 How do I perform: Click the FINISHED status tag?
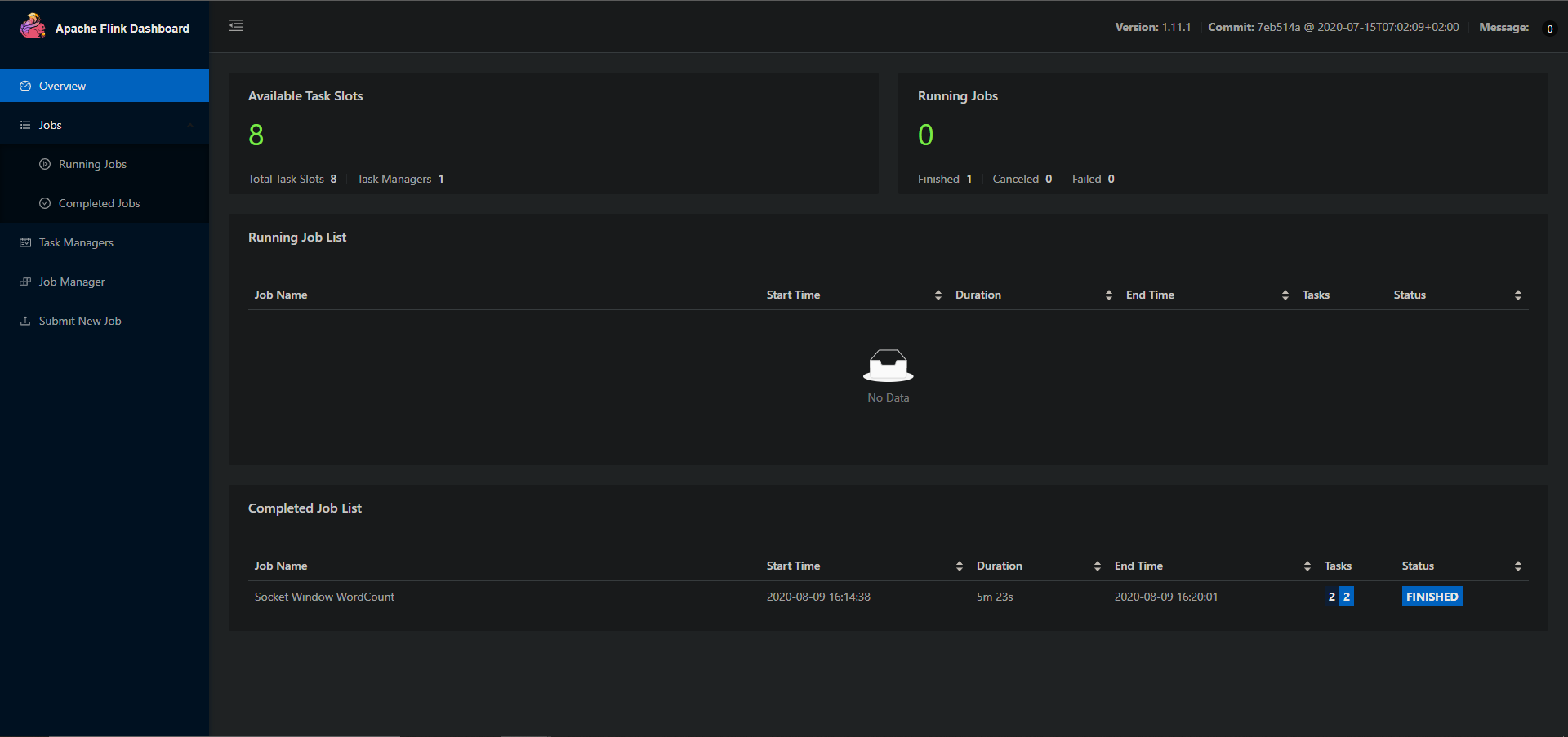point(1432,597)
